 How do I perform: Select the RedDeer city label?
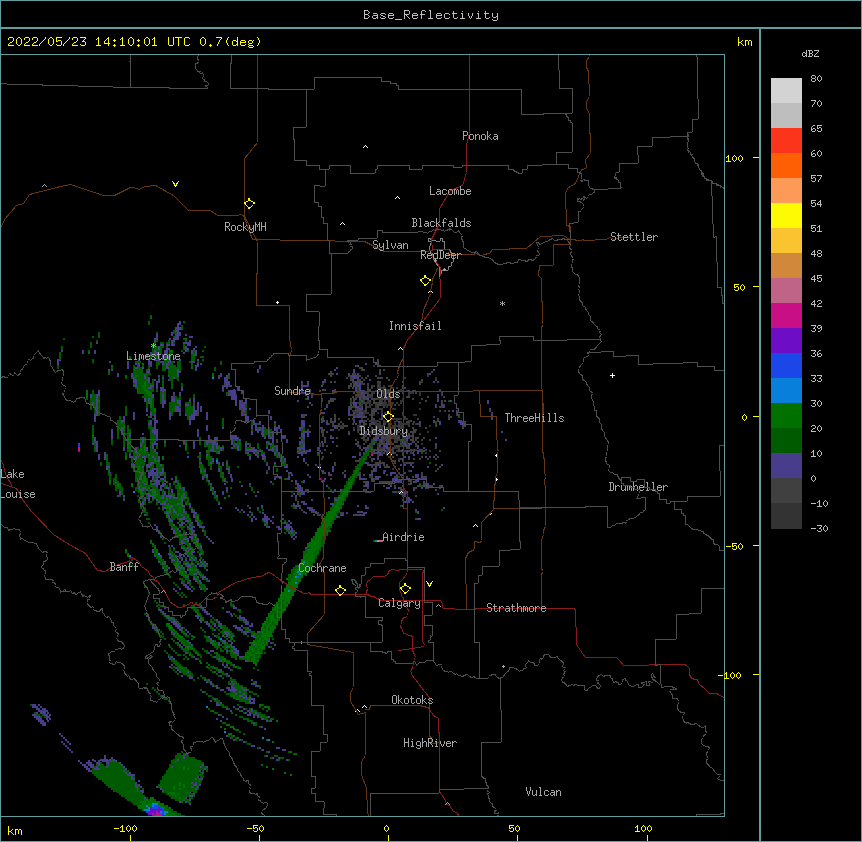[x=440, y=255]
